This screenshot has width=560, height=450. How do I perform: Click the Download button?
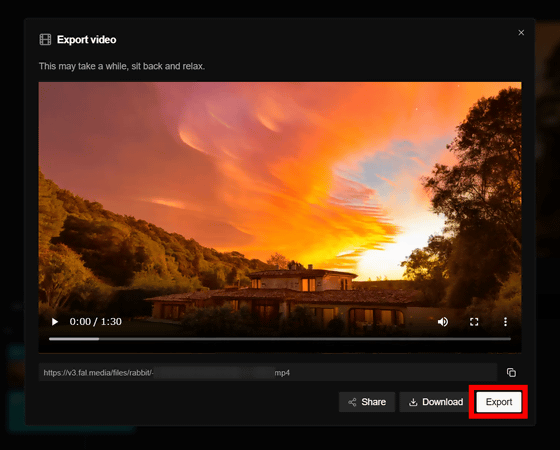coord(436,402)
